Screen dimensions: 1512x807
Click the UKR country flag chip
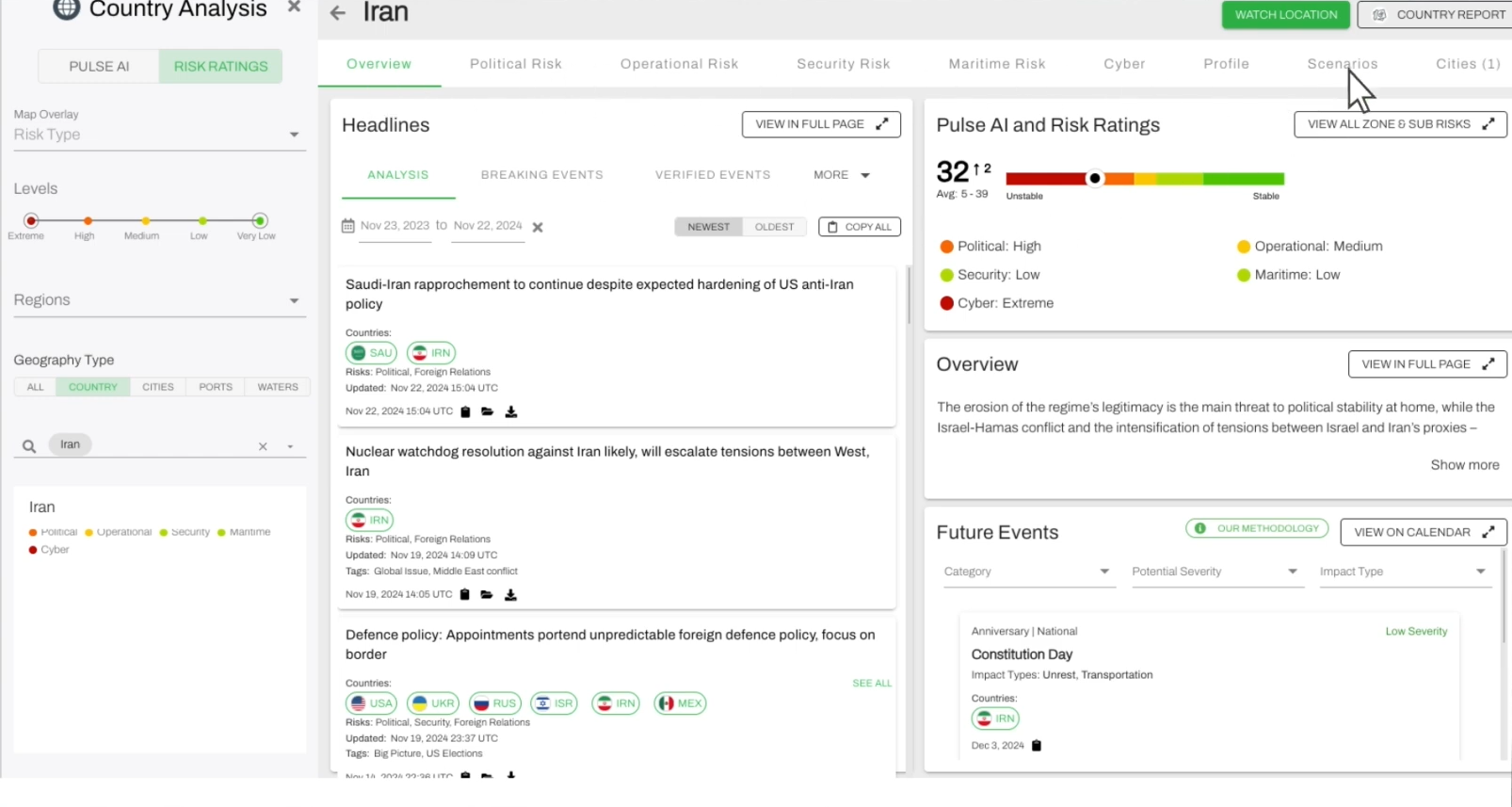[433, 703]
